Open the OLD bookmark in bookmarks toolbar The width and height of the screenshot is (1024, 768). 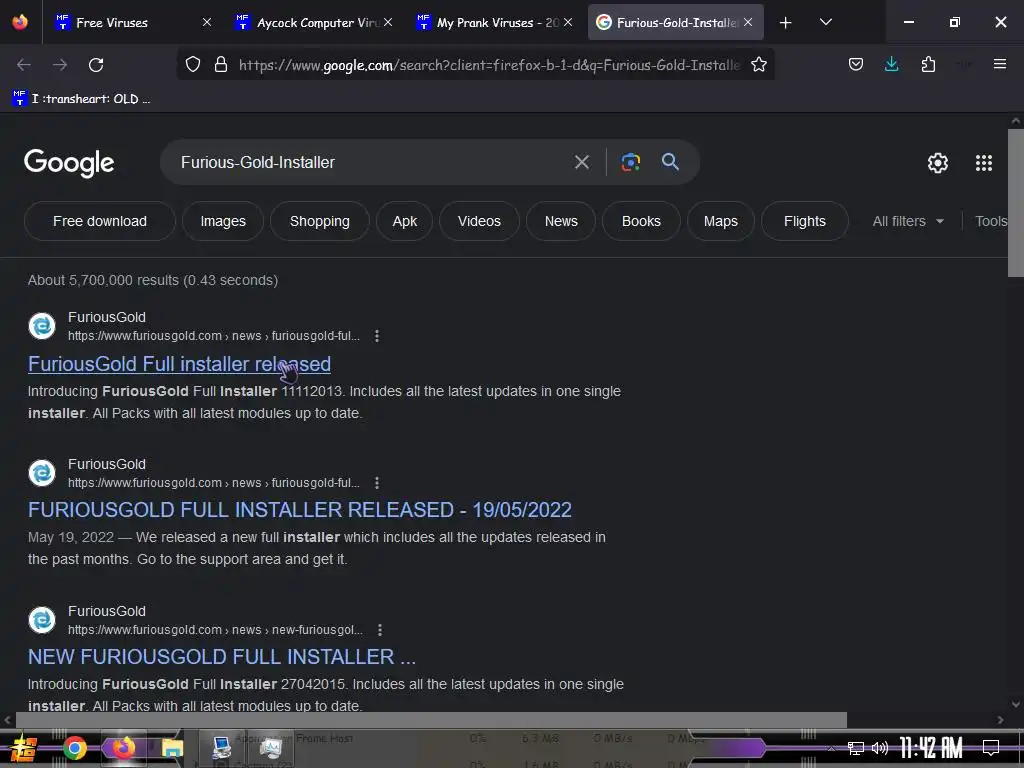pyautogui.click(x=81, y=99)
